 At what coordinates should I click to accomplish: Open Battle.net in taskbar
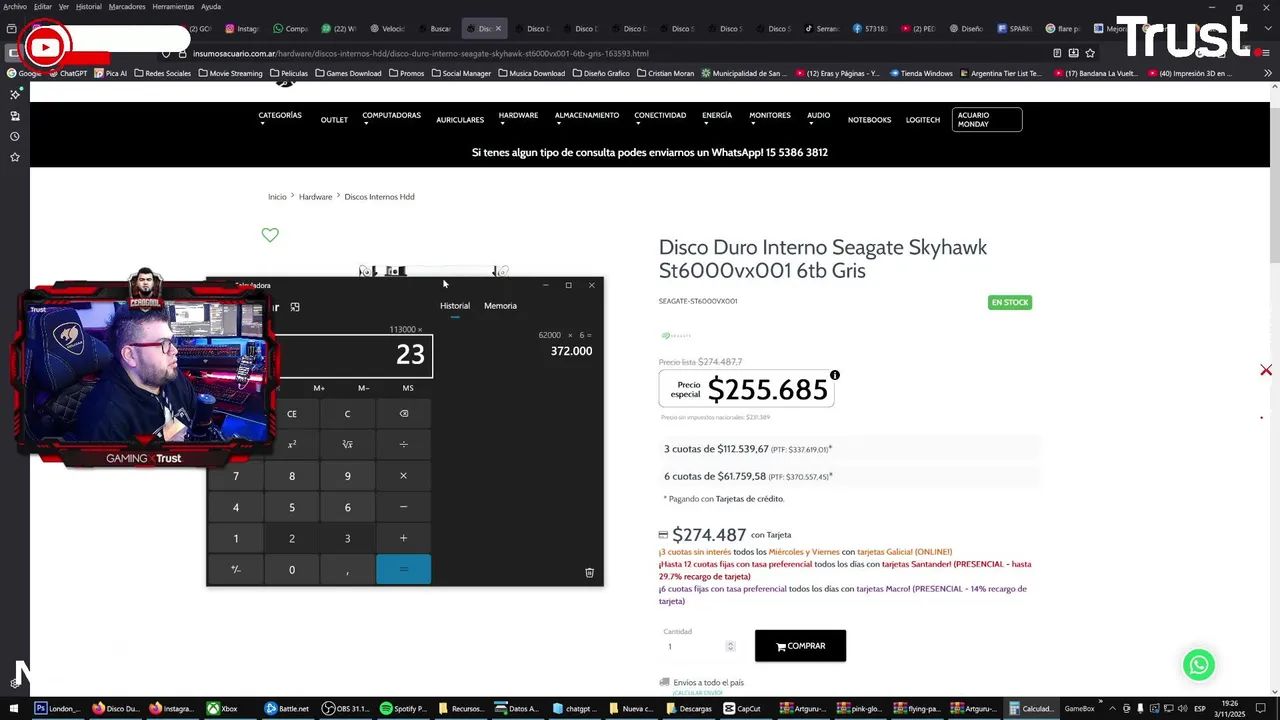287,708
